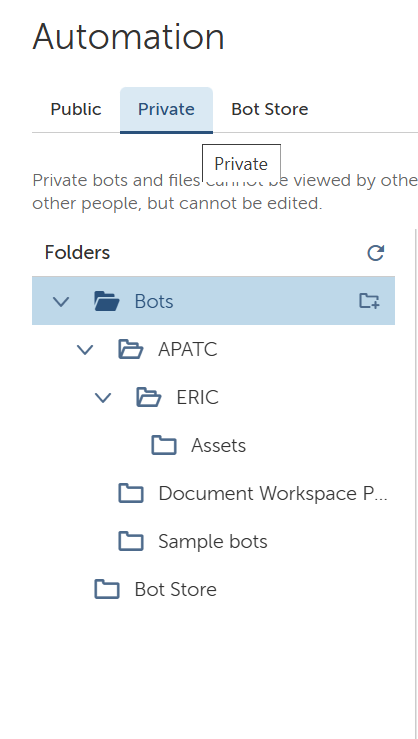Click the Sample bots folder icon
The image size is (418, 739).
(131, 542)
